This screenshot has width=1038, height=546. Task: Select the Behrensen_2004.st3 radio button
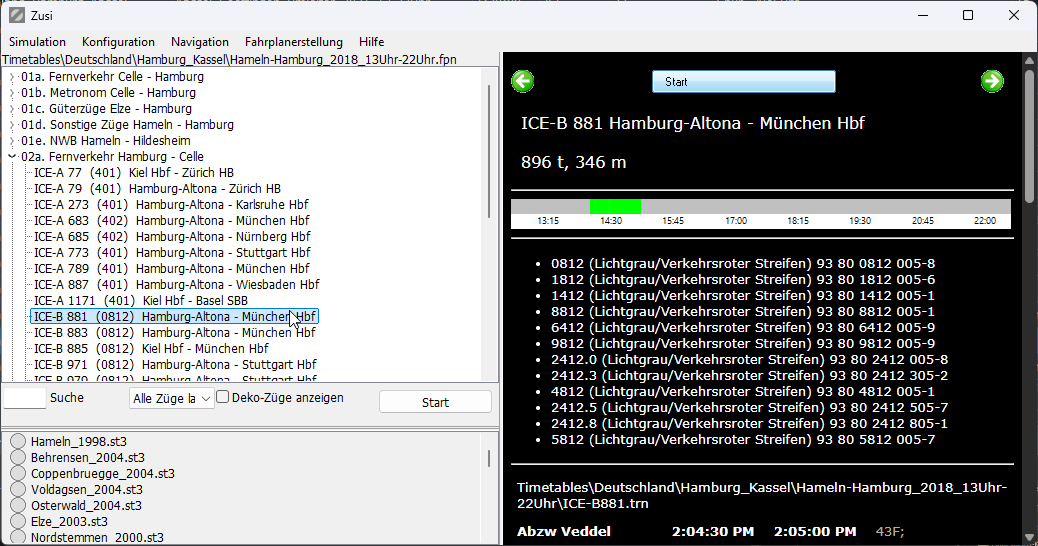coord(18,457)
